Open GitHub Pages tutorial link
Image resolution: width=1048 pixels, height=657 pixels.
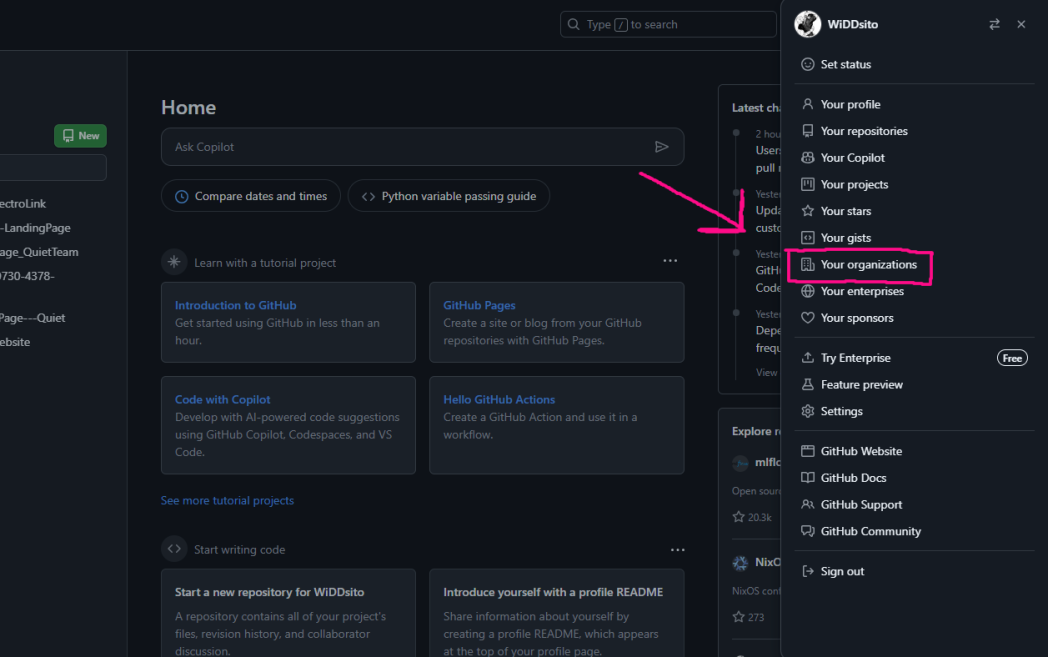point(479,305)
